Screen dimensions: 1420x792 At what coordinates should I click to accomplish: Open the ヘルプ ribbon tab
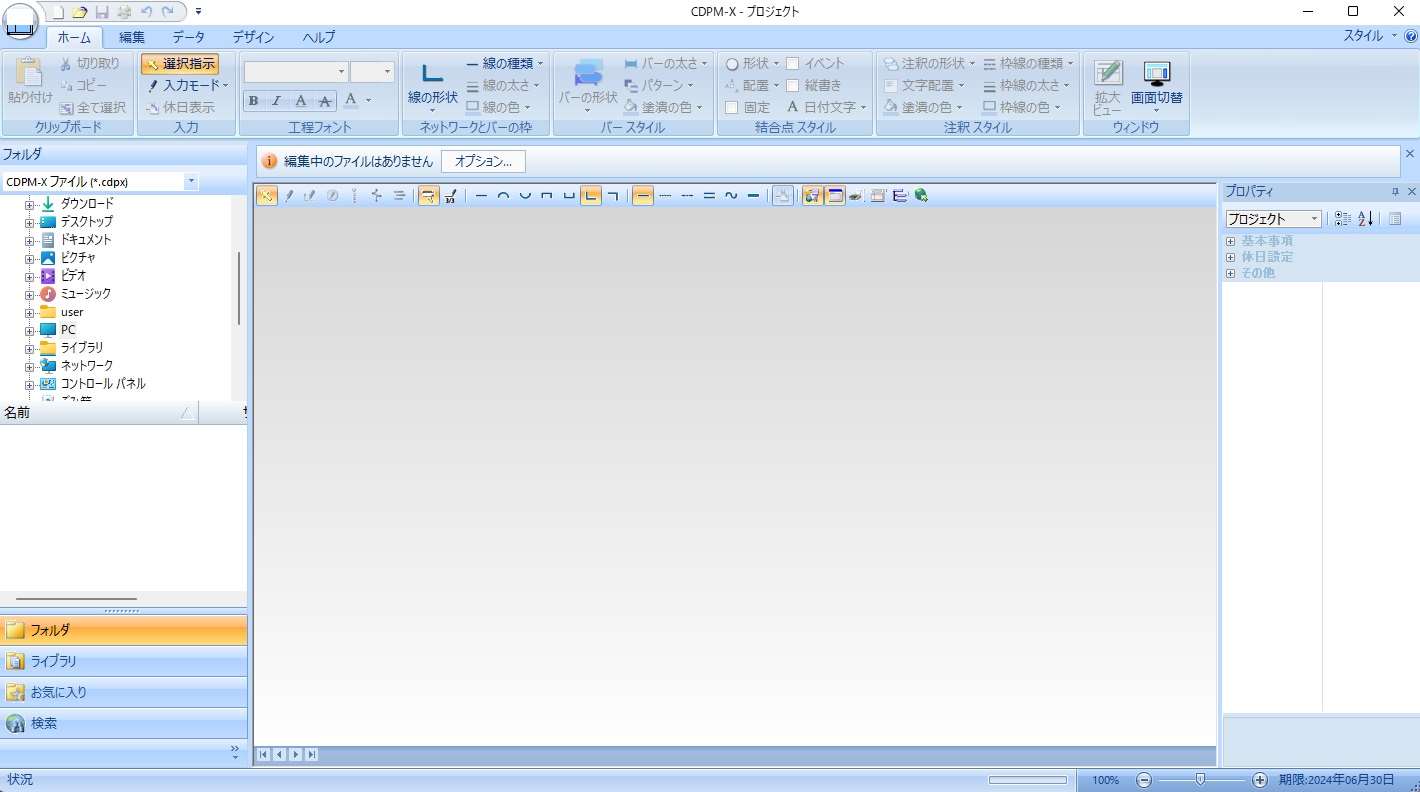click(x=319, y=37)
